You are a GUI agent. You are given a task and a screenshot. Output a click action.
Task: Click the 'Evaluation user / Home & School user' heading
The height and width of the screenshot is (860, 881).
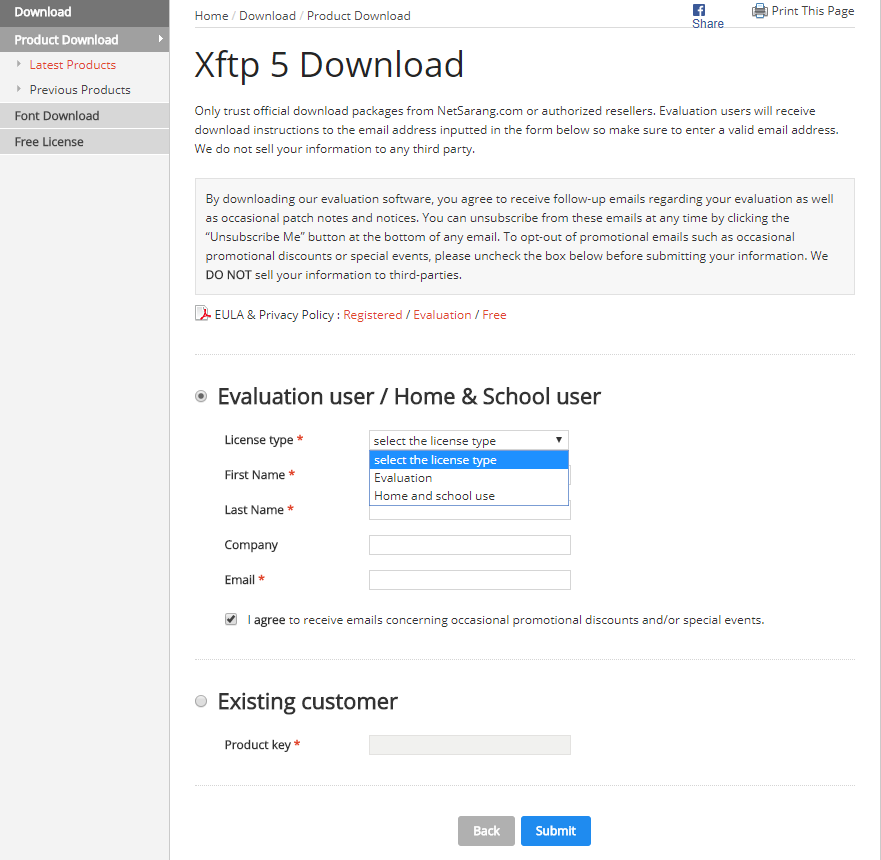point(409,397)
